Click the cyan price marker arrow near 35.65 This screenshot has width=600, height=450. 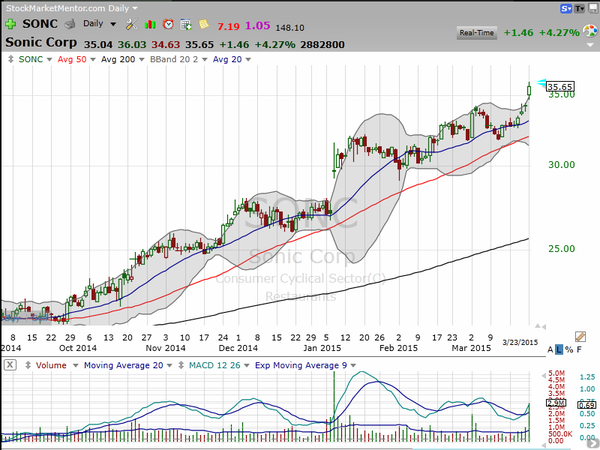click(x=541, y=83)
